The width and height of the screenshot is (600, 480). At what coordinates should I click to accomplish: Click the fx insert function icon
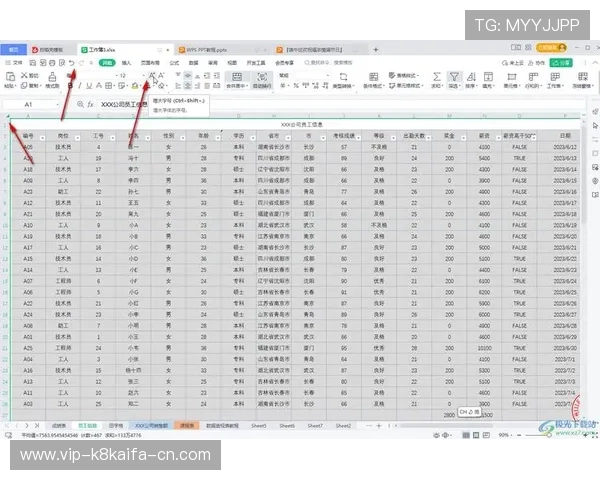(90, 104)
